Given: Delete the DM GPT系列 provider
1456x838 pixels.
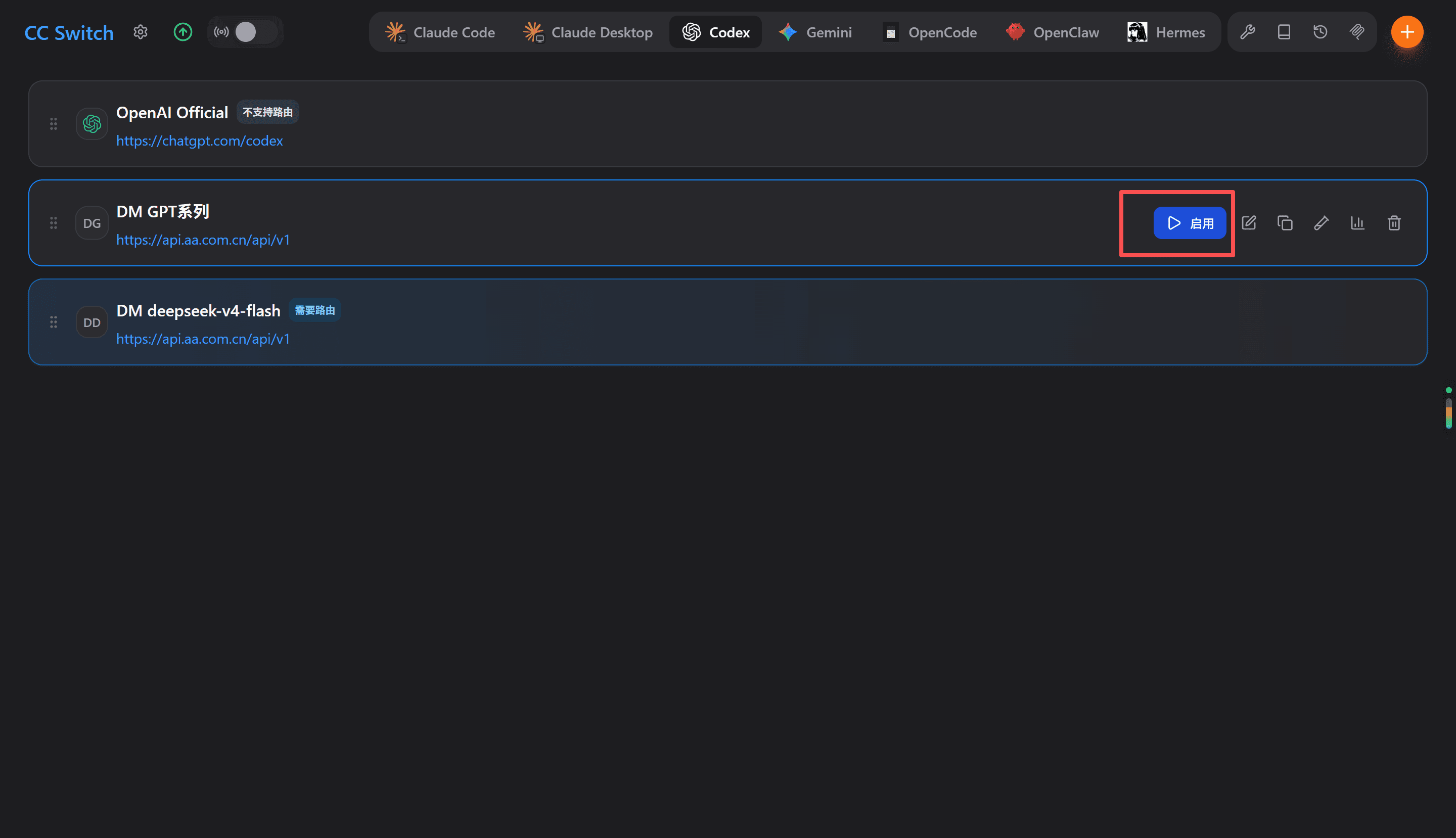Looking at the screenshot, I should click(x=1394, y=223).
